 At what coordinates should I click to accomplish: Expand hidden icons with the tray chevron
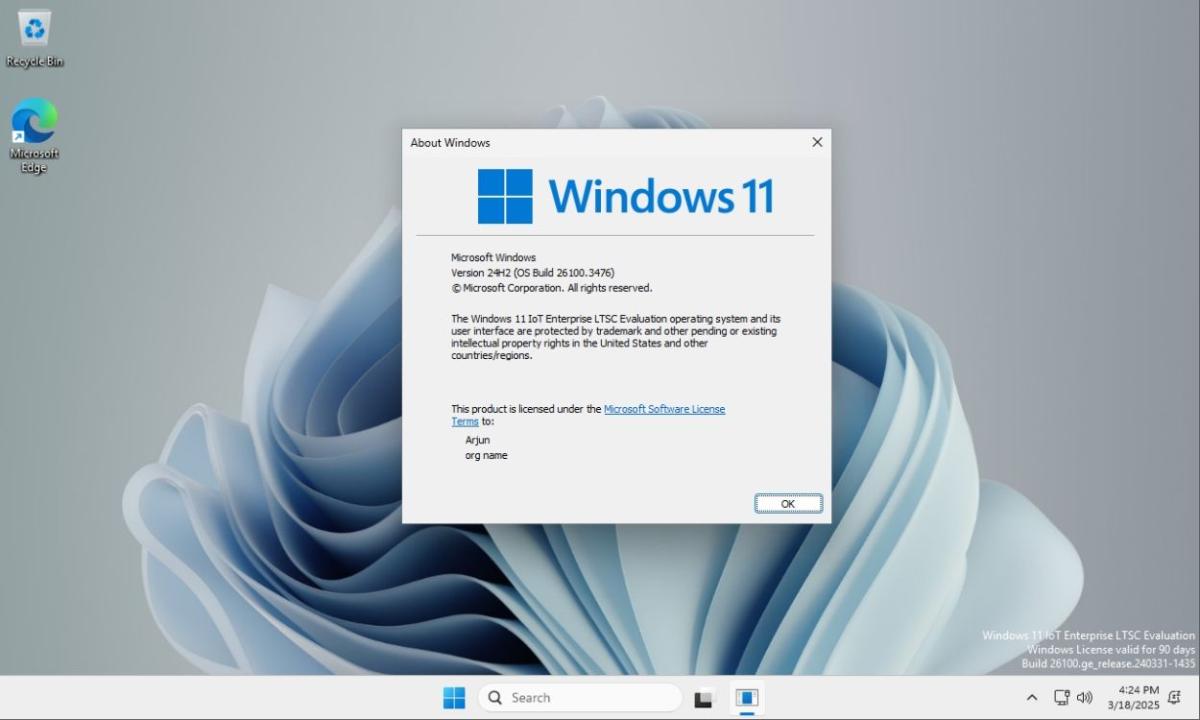coord(1032,697)
